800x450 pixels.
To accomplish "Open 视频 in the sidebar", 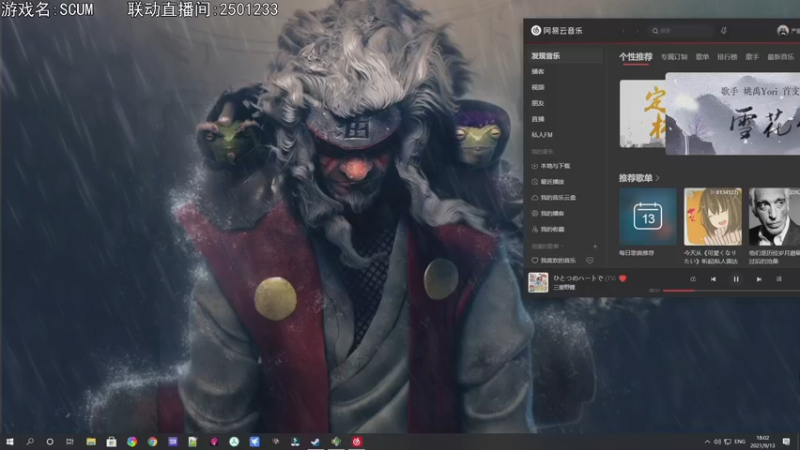I will (538, 87).
